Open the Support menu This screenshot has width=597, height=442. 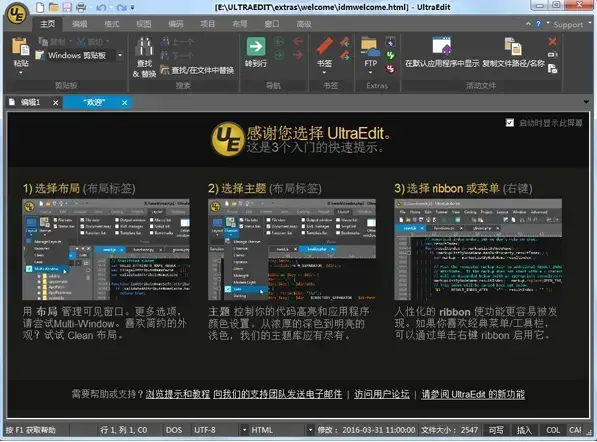point(568,25)
